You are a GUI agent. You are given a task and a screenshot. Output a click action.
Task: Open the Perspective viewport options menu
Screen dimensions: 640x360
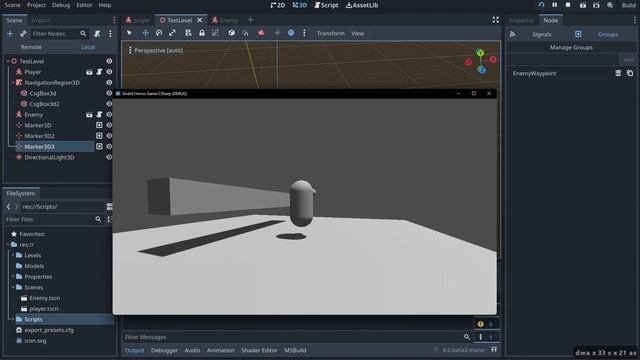tap(156, 50)
